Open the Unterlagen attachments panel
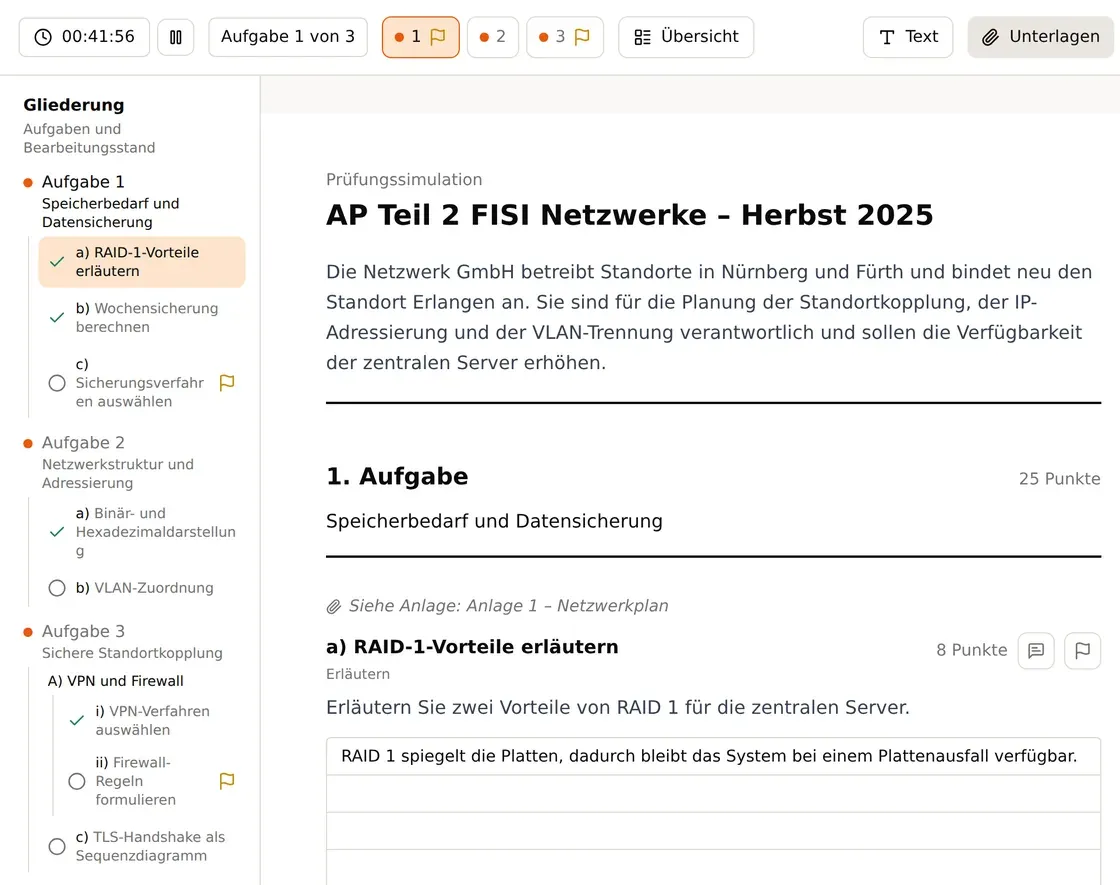The height and width of the screenshot is (885, 1120). pos(1041,37)
